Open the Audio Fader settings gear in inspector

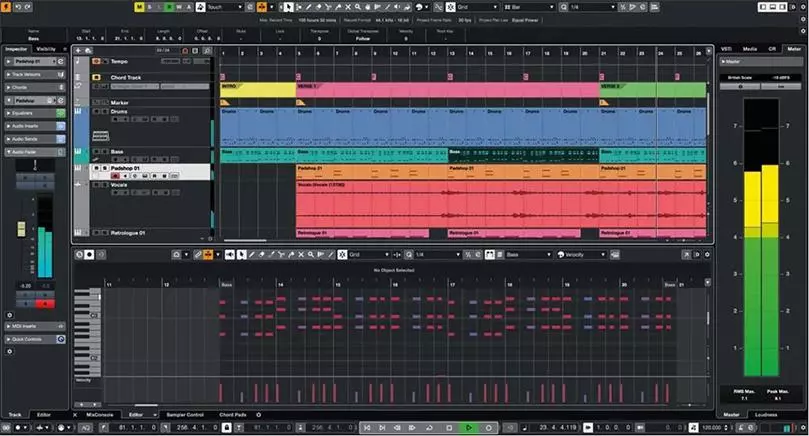pyautogui.click(x=10, y=315)
